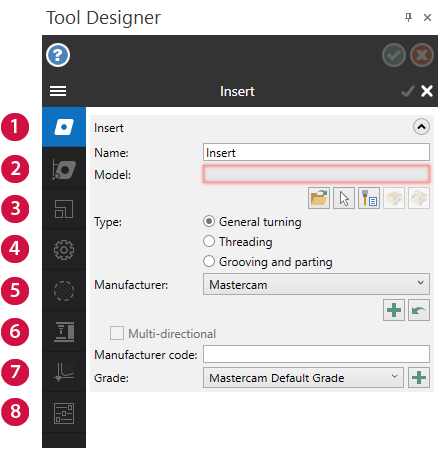The width and height of the screenshot is (438, 449).
Task: Open the Insert tab in sidebar
Action: tap(64, 127)
